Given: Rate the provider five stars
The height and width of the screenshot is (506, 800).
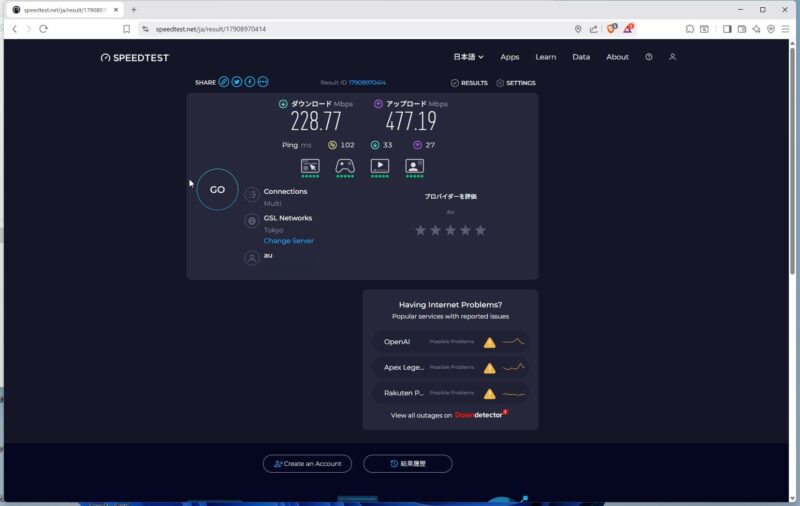Looking at the screenshot, I should click(481, 231).
